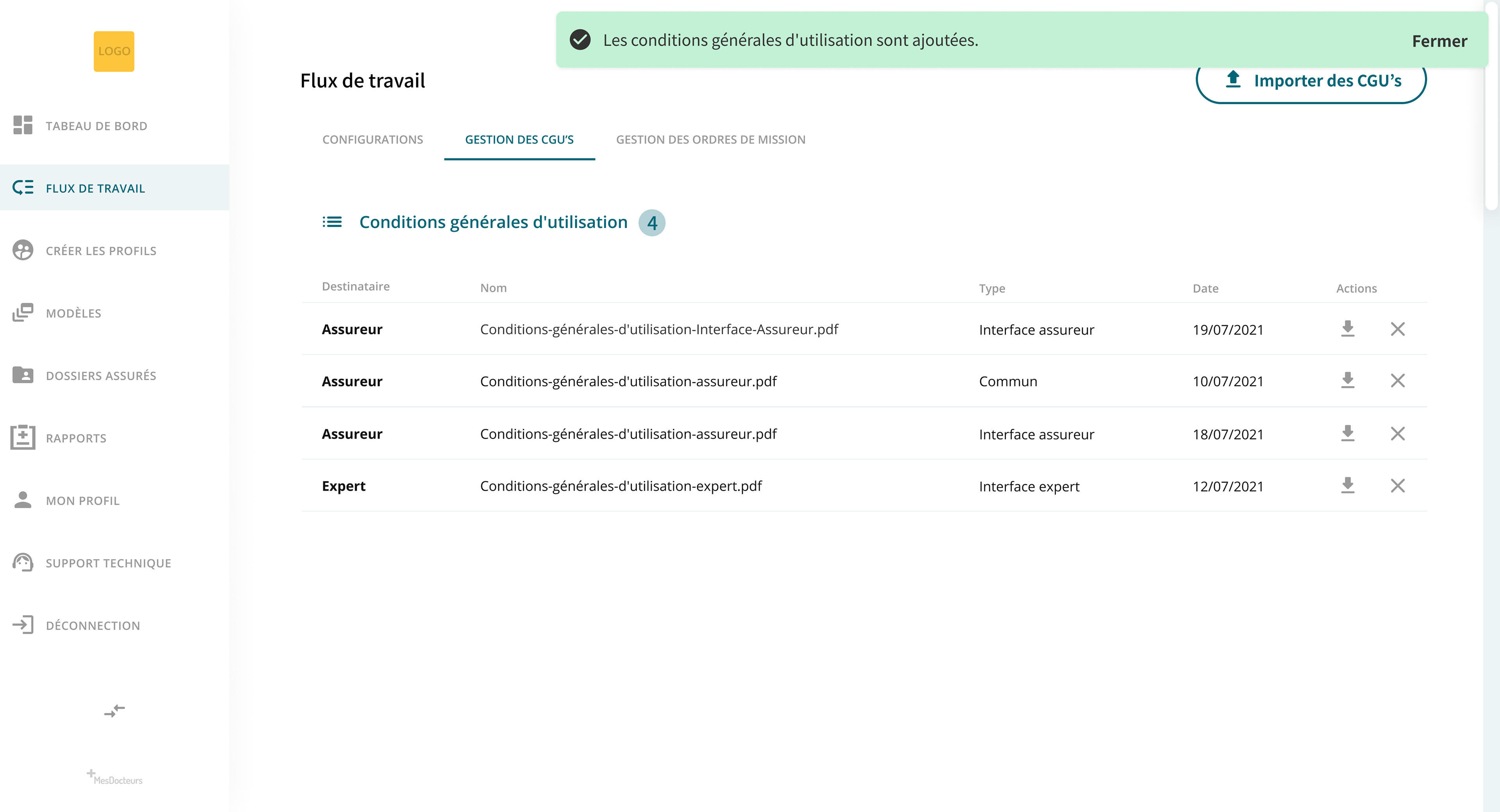Click the Date column header
The image size is (1500, 812).
[x=1205, y=288]
